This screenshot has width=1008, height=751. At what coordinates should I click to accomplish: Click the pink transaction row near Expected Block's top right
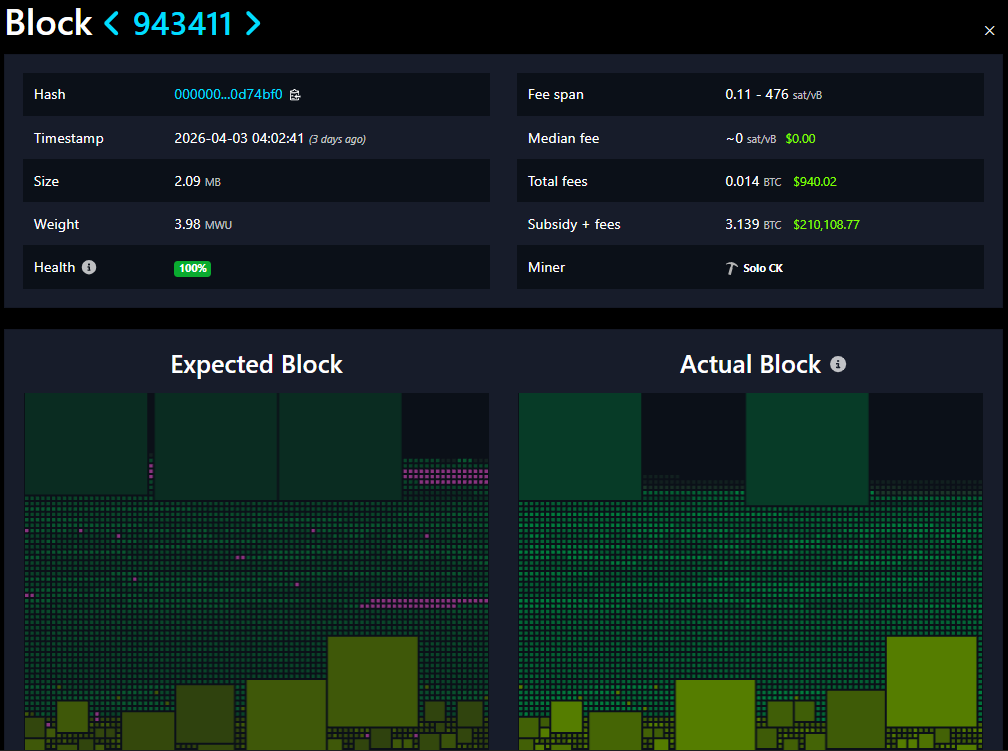click(x=446, y=474)
